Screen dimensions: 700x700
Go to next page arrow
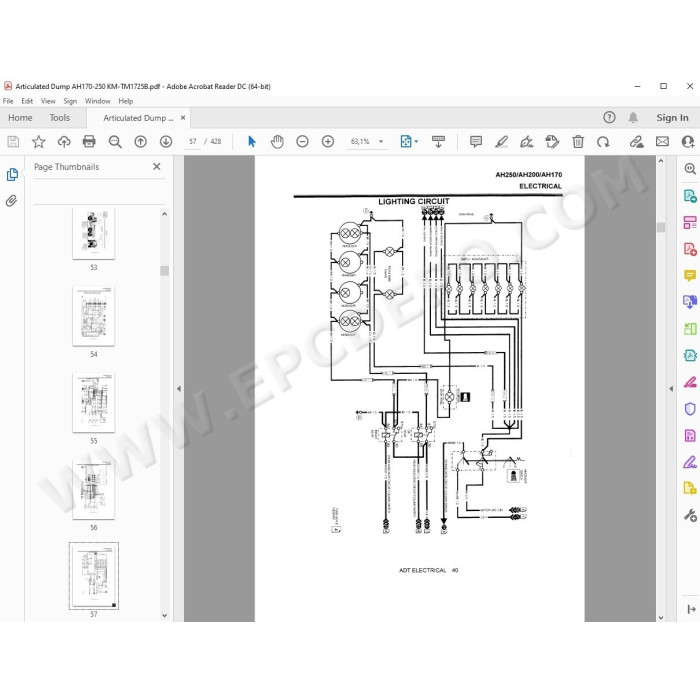[x=166, y=142]
